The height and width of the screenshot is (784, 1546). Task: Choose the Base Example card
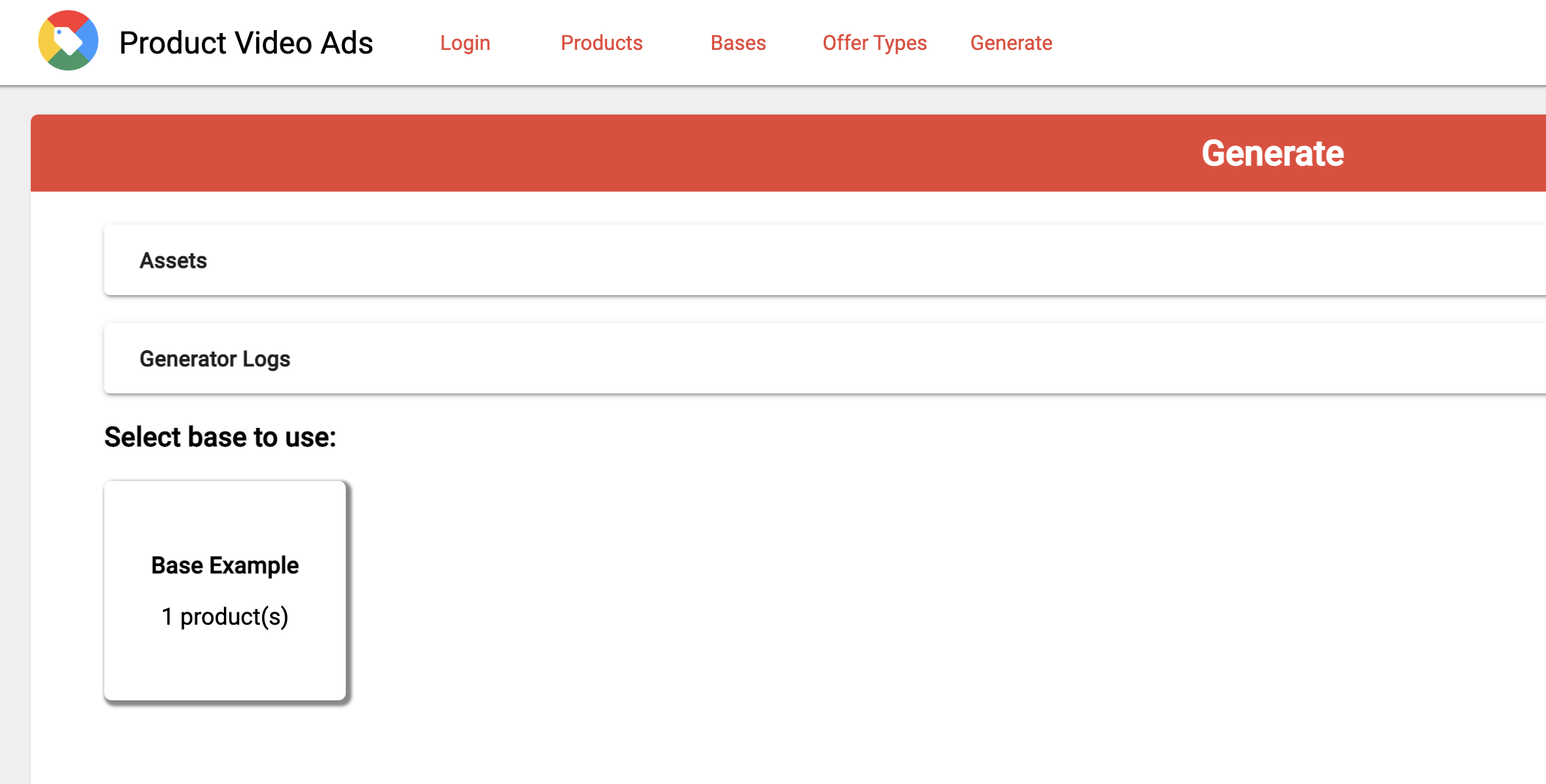pyautogui.click(x=225, y=590)
